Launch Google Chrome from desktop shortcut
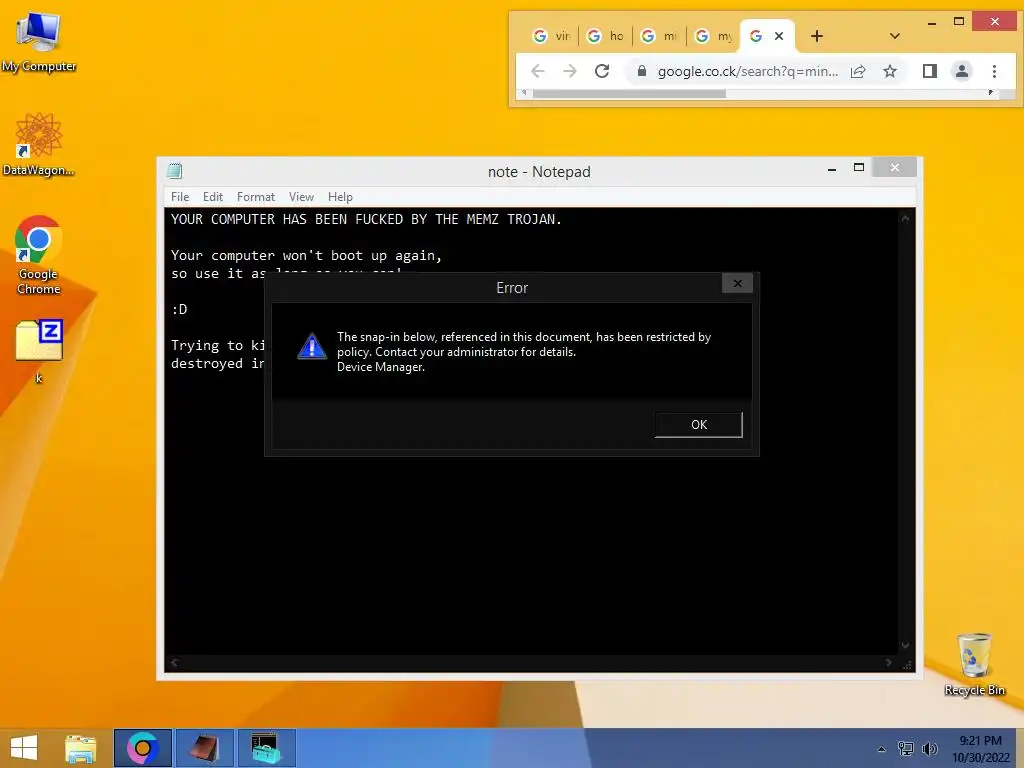Image resolution: width=1024 pixels, height=768 pixels. click(39, 255)
